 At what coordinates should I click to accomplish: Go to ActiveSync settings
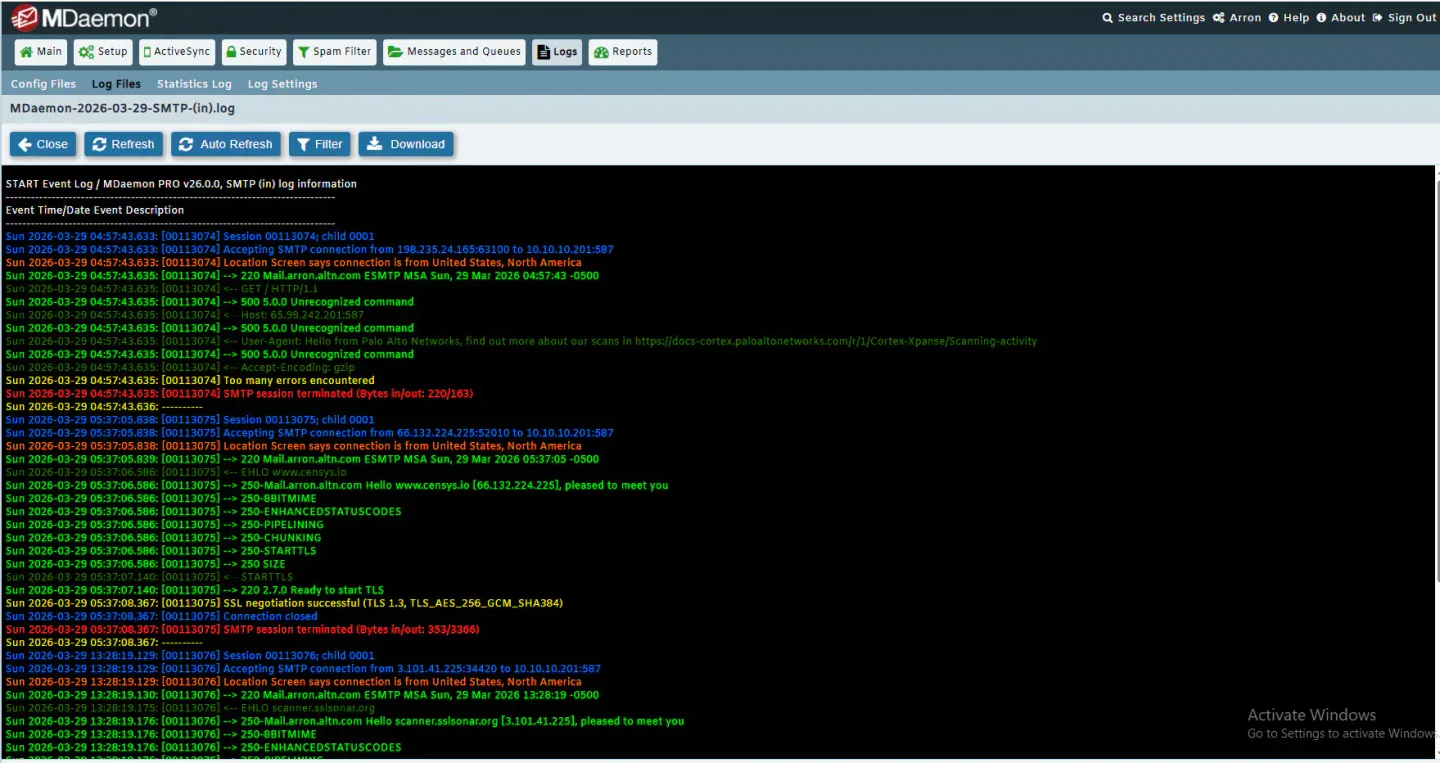[x=177, y=52]
